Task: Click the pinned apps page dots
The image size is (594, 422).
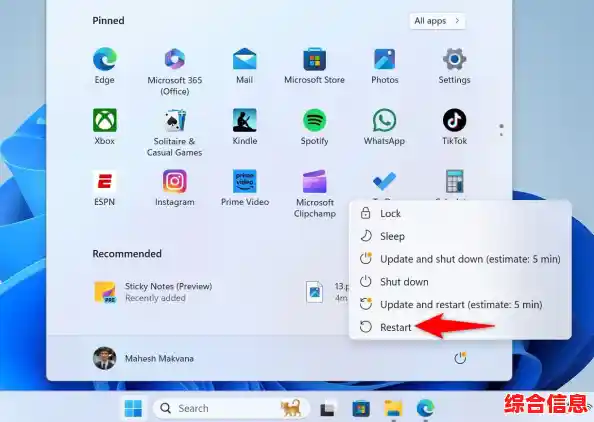Action: pyautogui.click(x=502, y=130)
